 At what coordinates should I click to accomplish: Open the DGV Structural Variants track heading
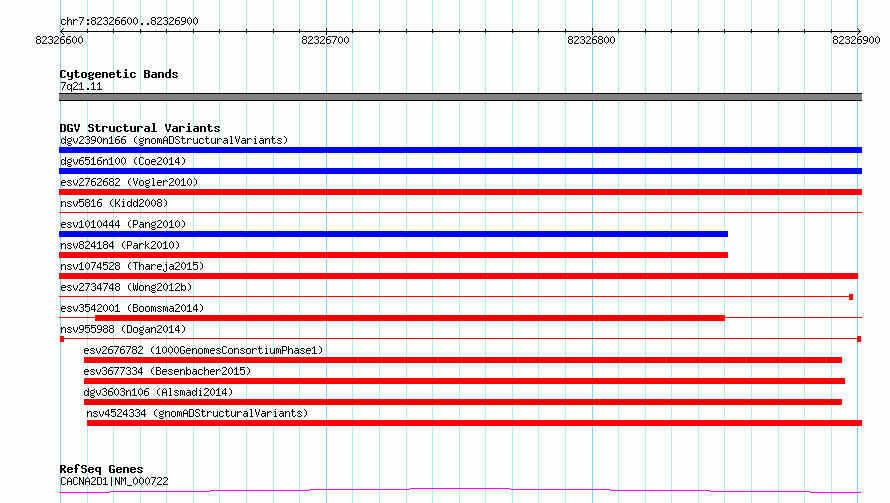140,128
